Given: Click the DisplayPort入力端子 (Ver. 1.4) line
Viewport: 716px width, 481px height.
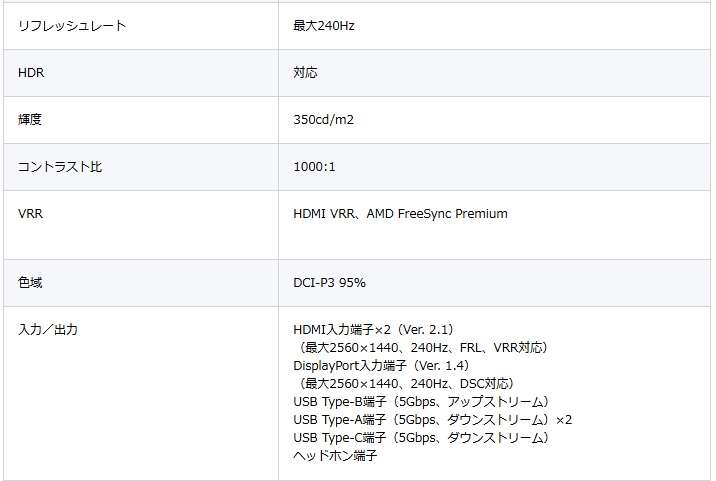Looking at the screenshot, I should pyautogui.click(x=381, y=365).
